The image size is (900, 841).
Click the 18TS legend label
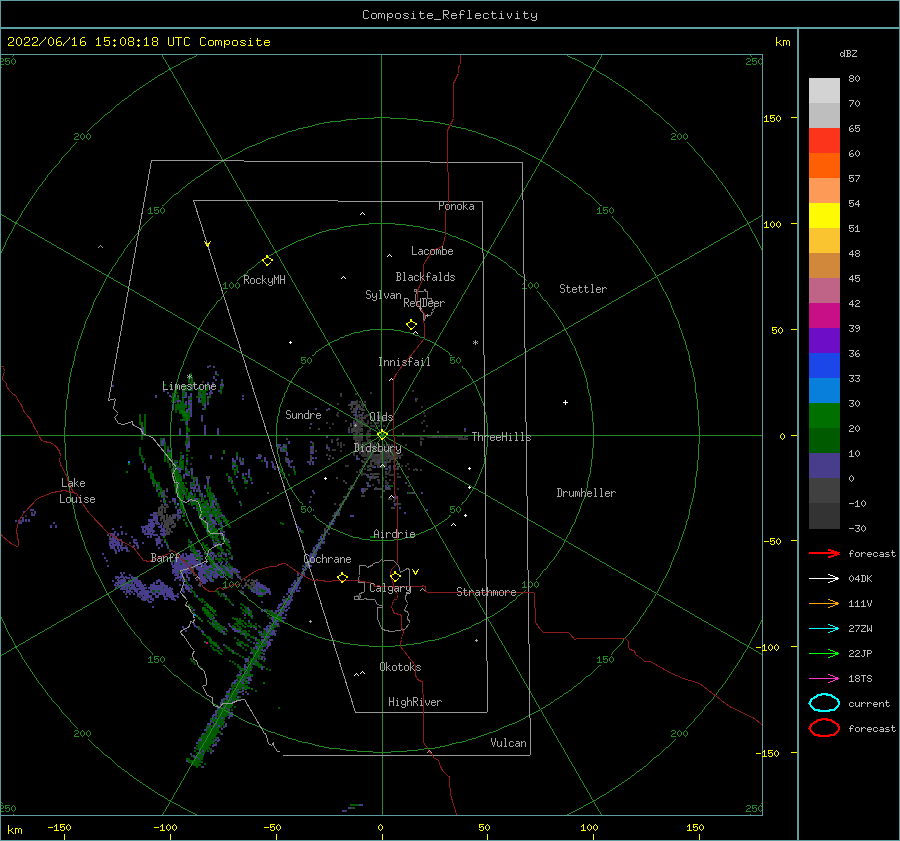click(x=860, y=679)
